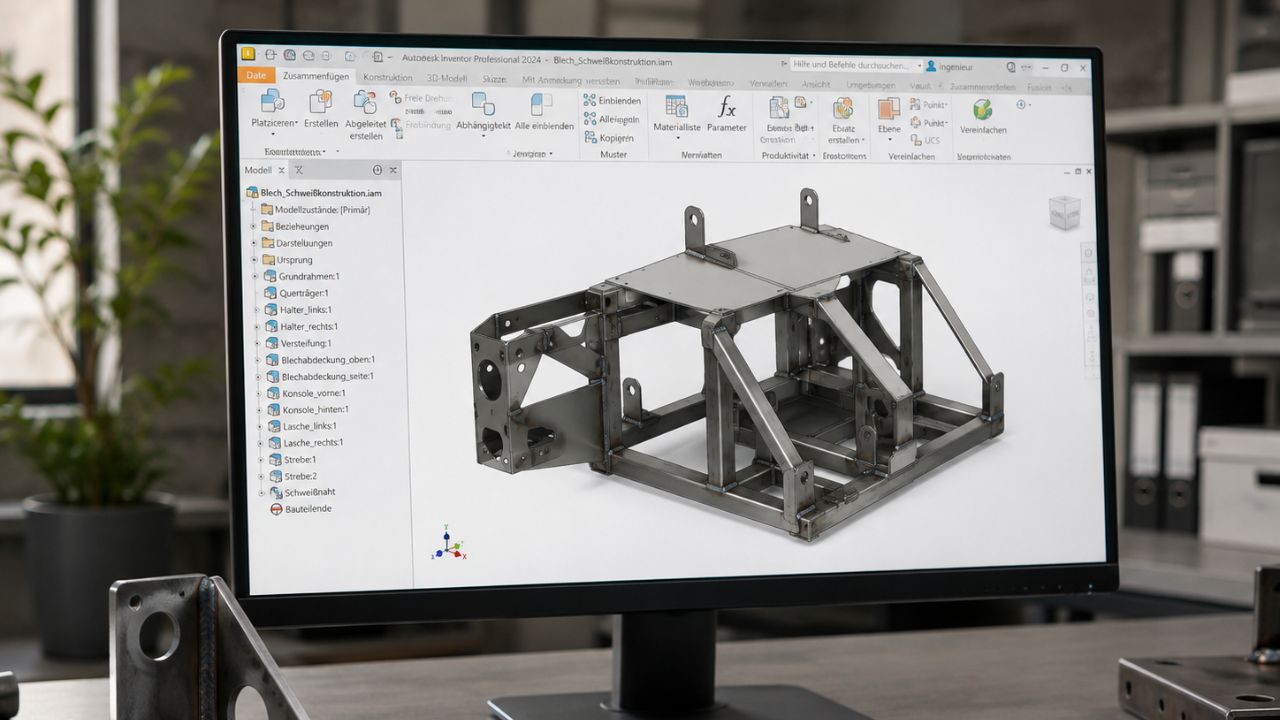Click the Hilfe und Befehle search field
Screen dimensions: 1280x720
(x=854, y=65)
